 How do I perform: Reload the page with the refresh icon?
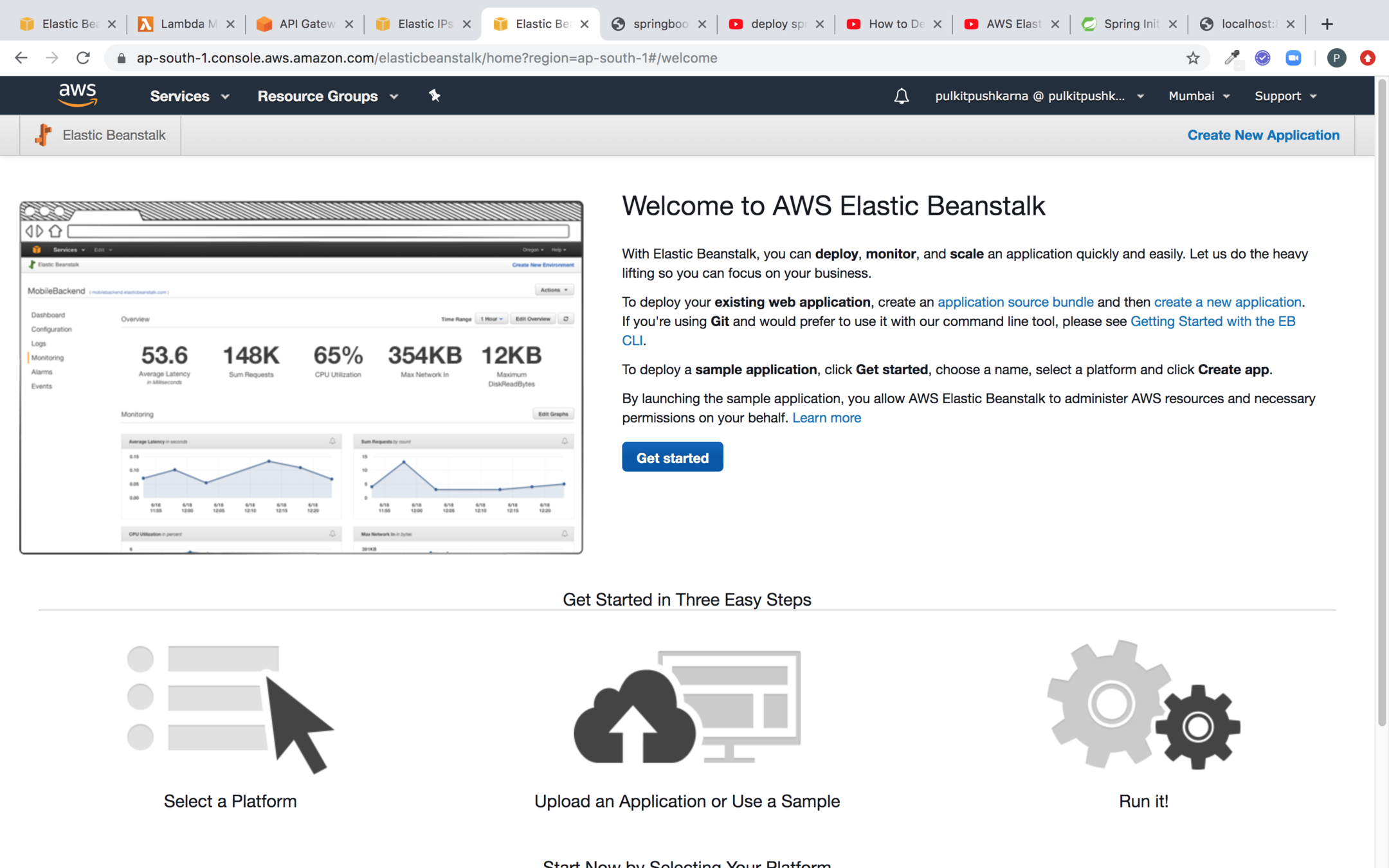click(83, 58)
